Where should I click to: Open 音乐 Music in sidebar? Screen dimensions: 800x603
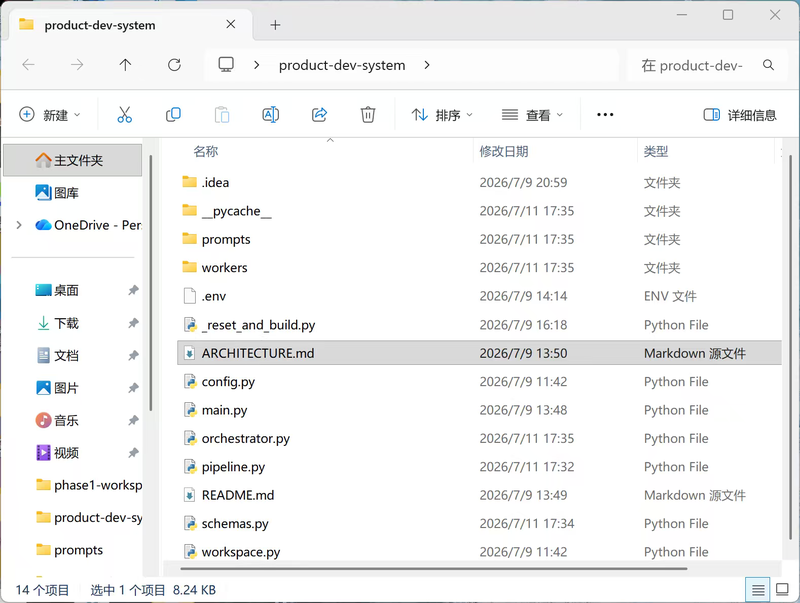pyautogui.click(x=57, y=420)
